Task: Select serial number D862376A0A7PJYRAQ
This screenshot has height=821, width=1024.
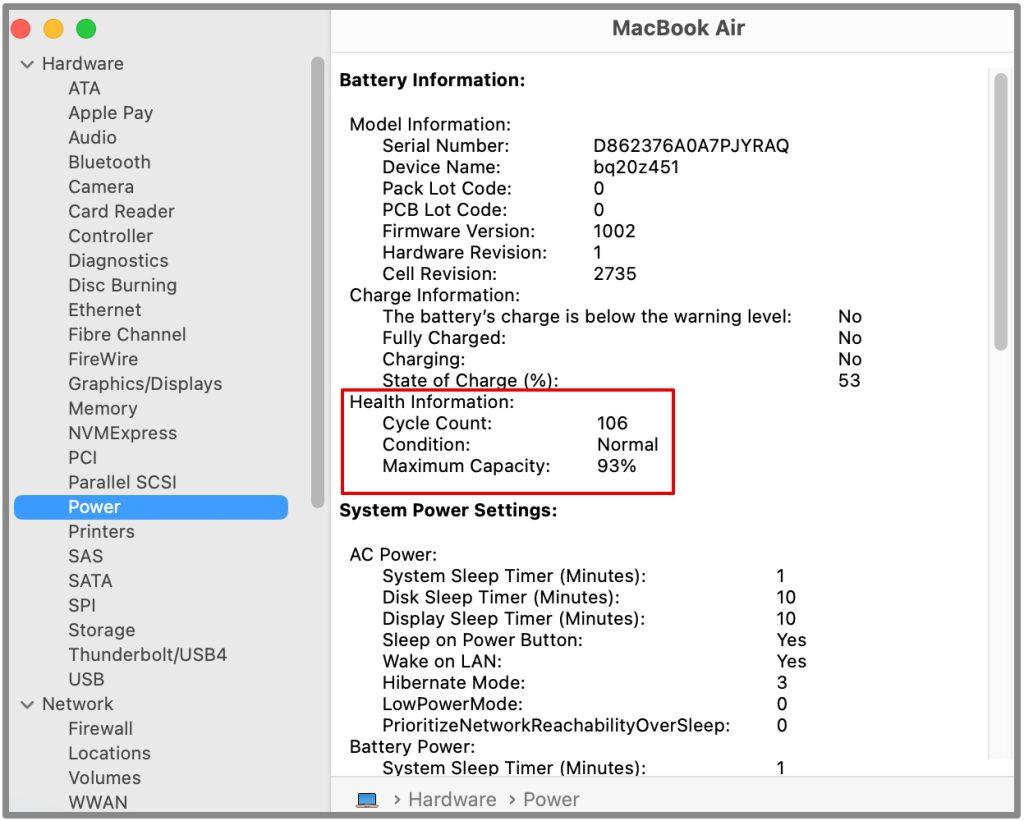Action: [x=691, y=146]
